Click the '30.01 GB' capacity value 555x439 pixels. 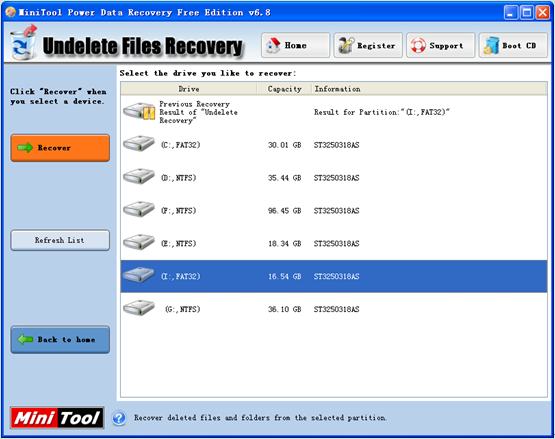(x=285, y=145)
